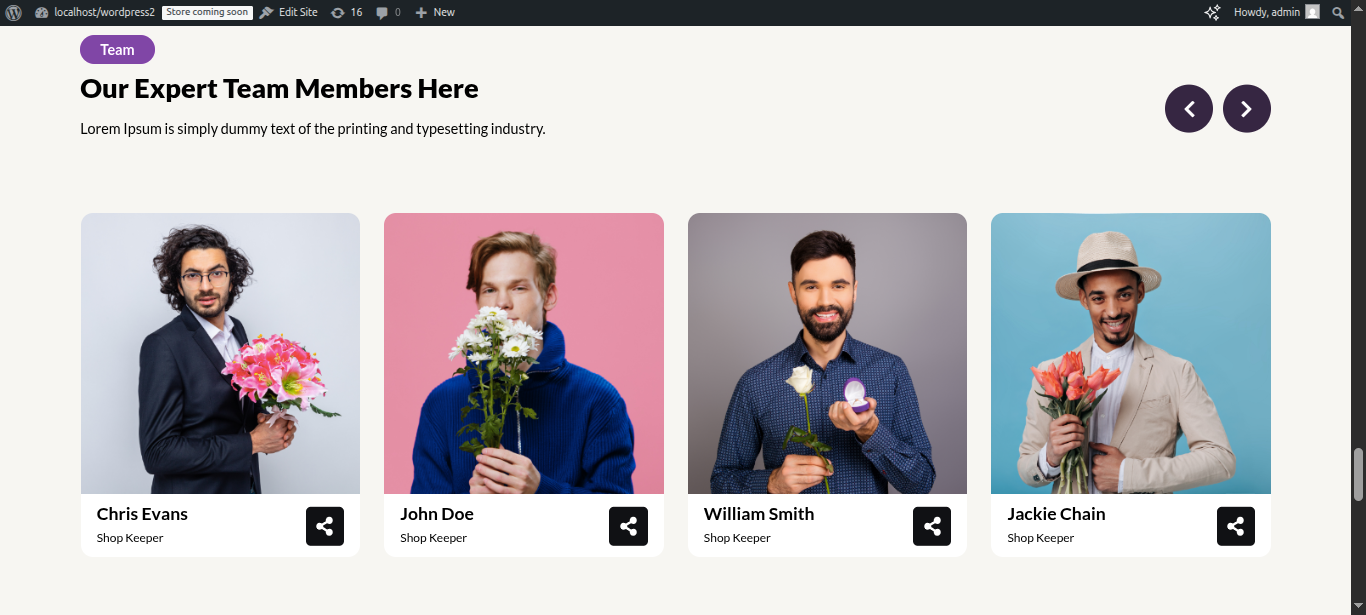Viewport: 1366px width, 615px height.
Task: Show previous team members with left arrow
Action: [1189, 109]
